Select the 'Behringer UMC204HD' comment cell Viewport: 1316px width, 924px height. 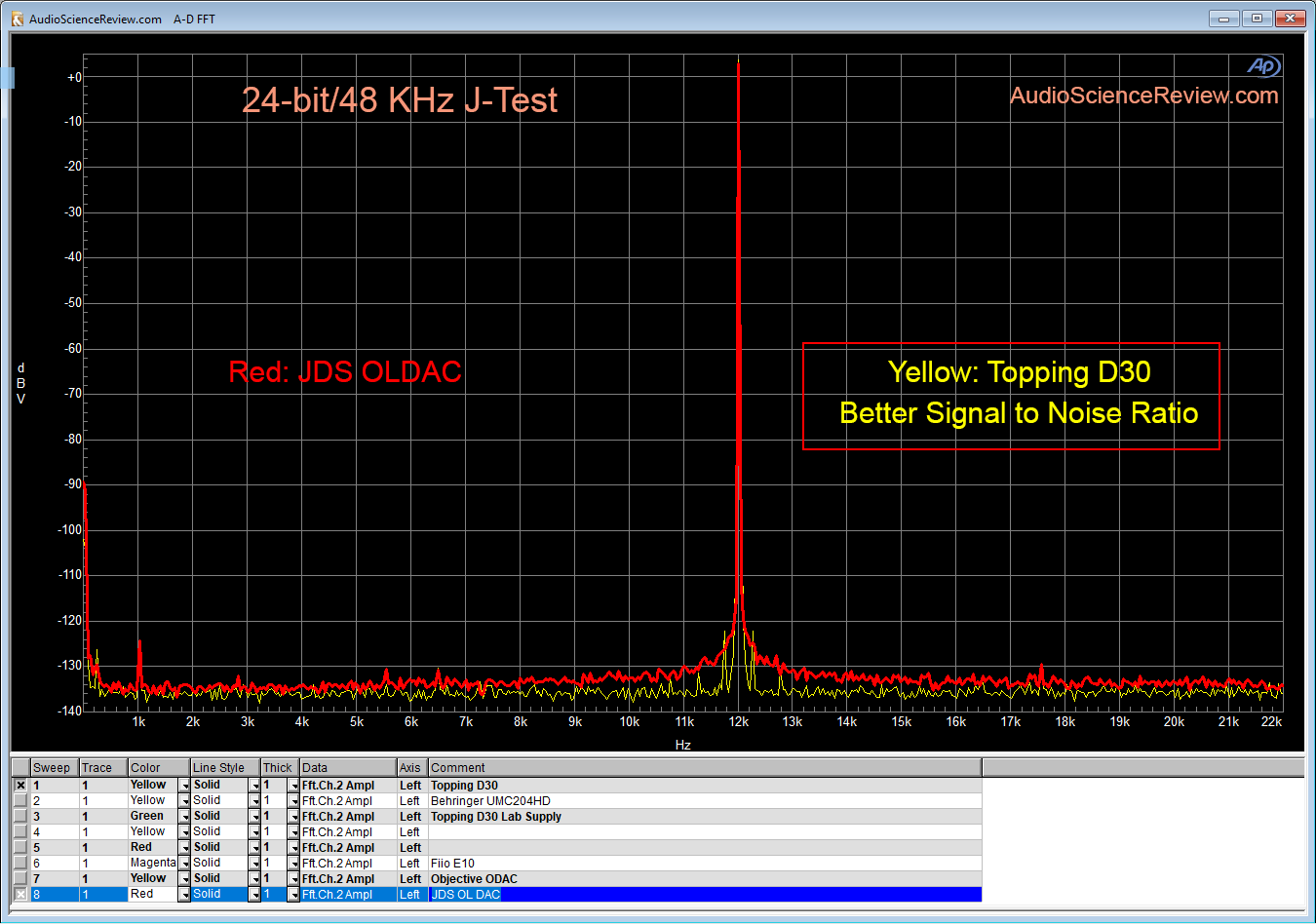[705, 800]
